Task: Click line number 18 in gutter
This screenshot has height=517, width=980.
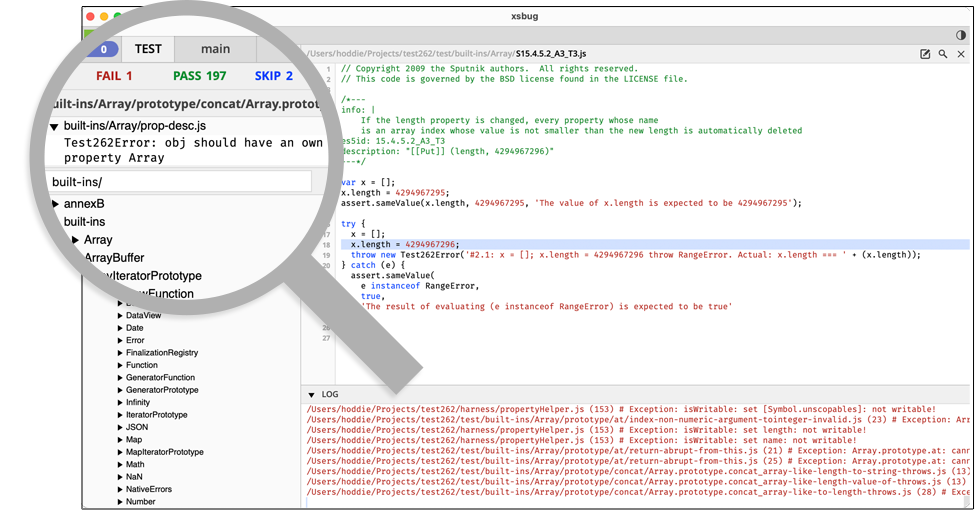Action: tap(327, 244)
